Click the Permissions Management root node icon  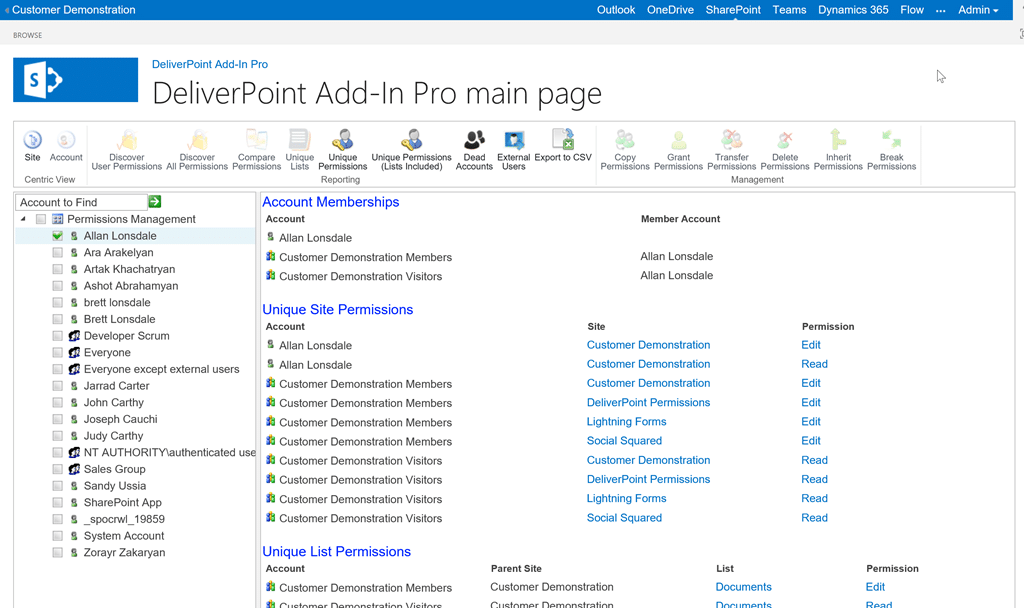pyautogui.click(x=57, y=219)
